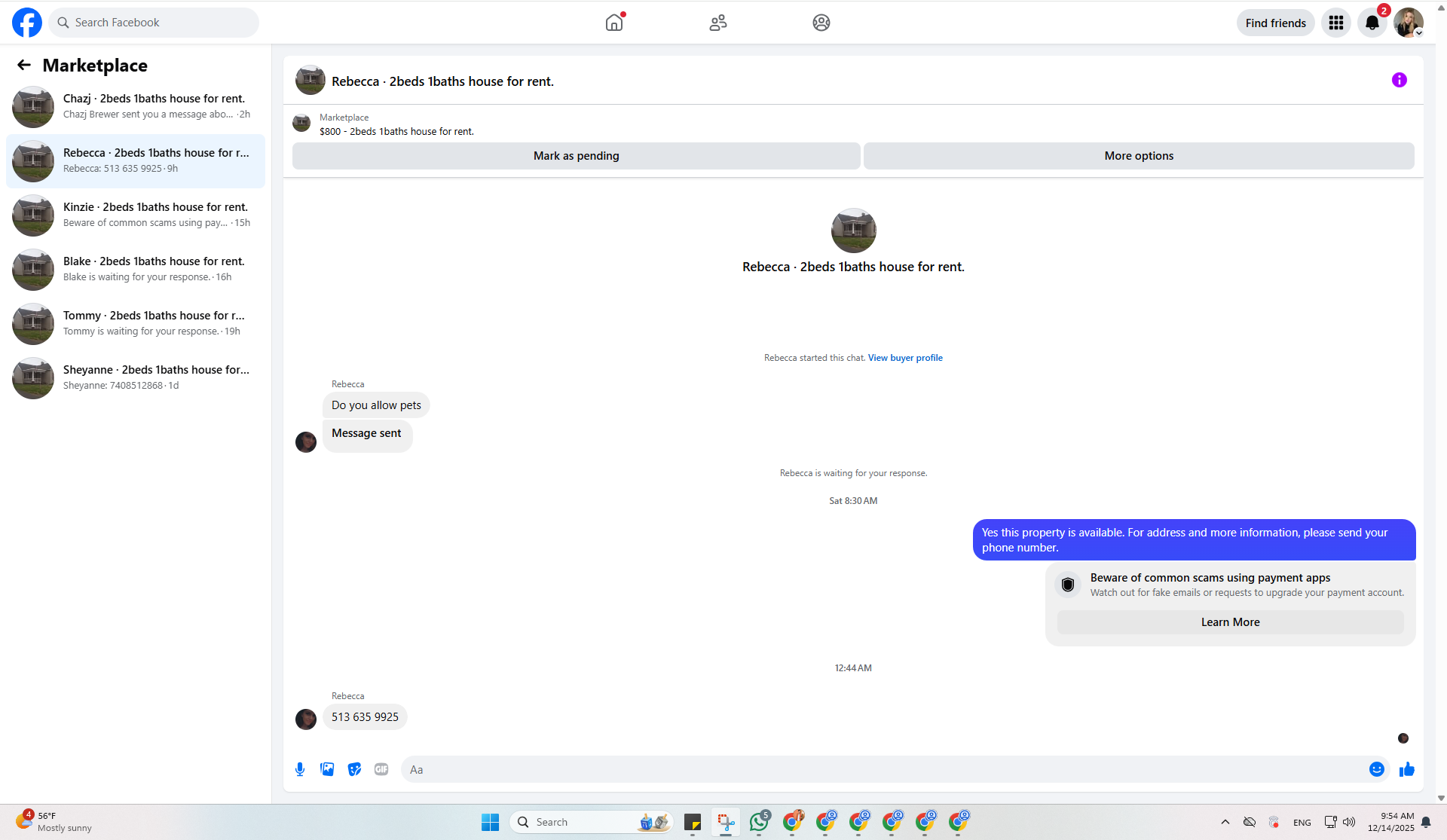Click the Facebook logo
This screenshot has height=840, width=1447.
pos(27,23)
